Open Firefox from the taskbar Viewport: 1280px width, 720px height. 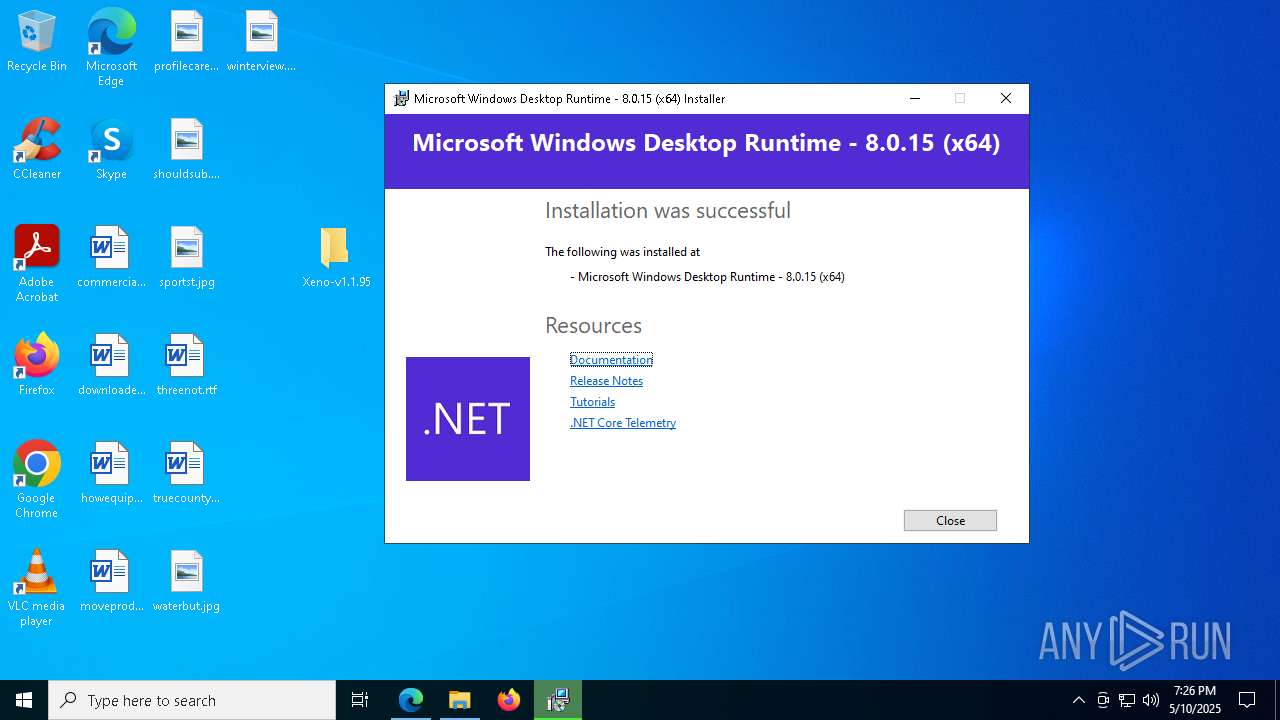(509, 700)
